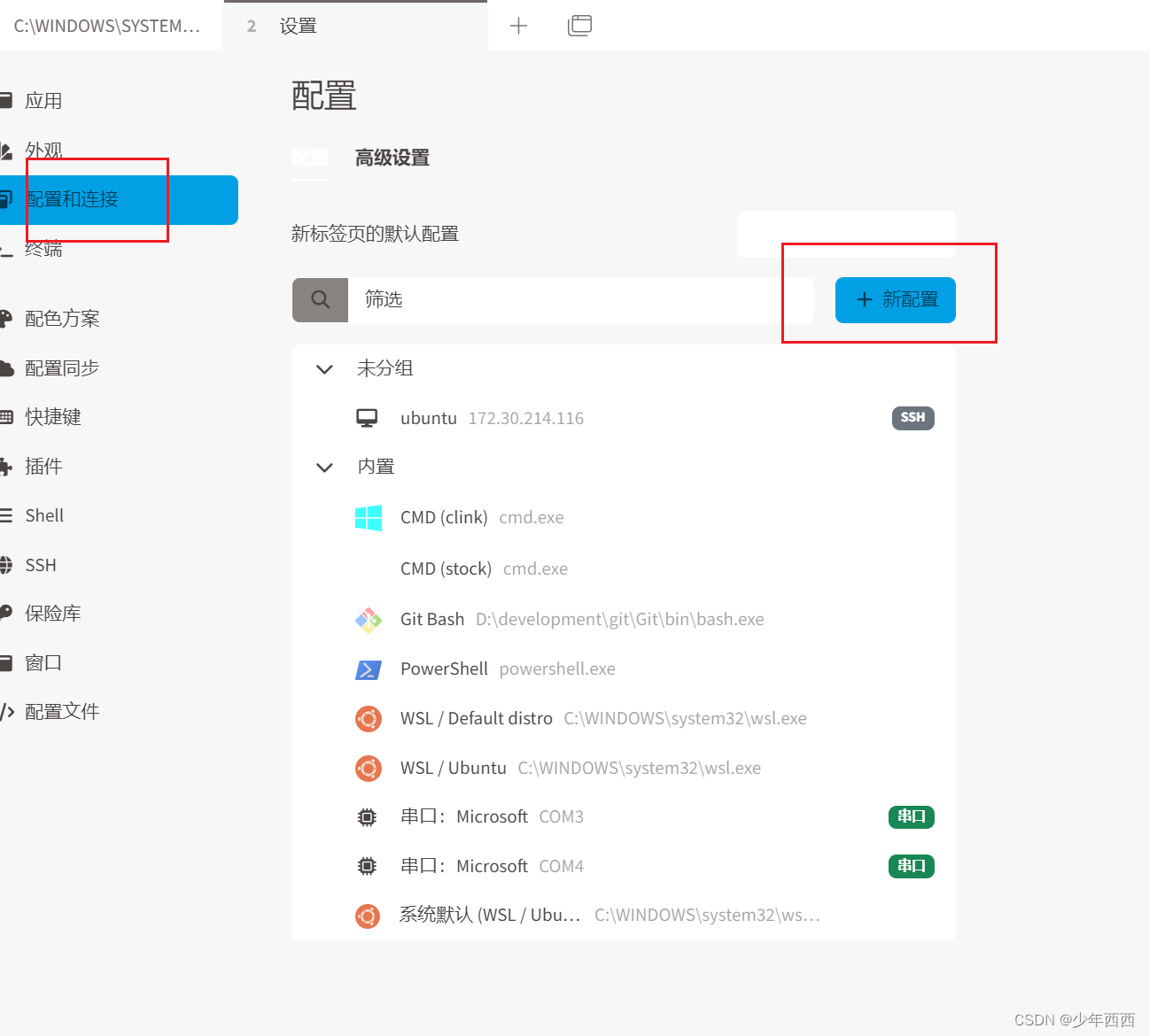Open a new tab with the + icon
Viewport: 1149px width, 1036px height.
(518, 25)
